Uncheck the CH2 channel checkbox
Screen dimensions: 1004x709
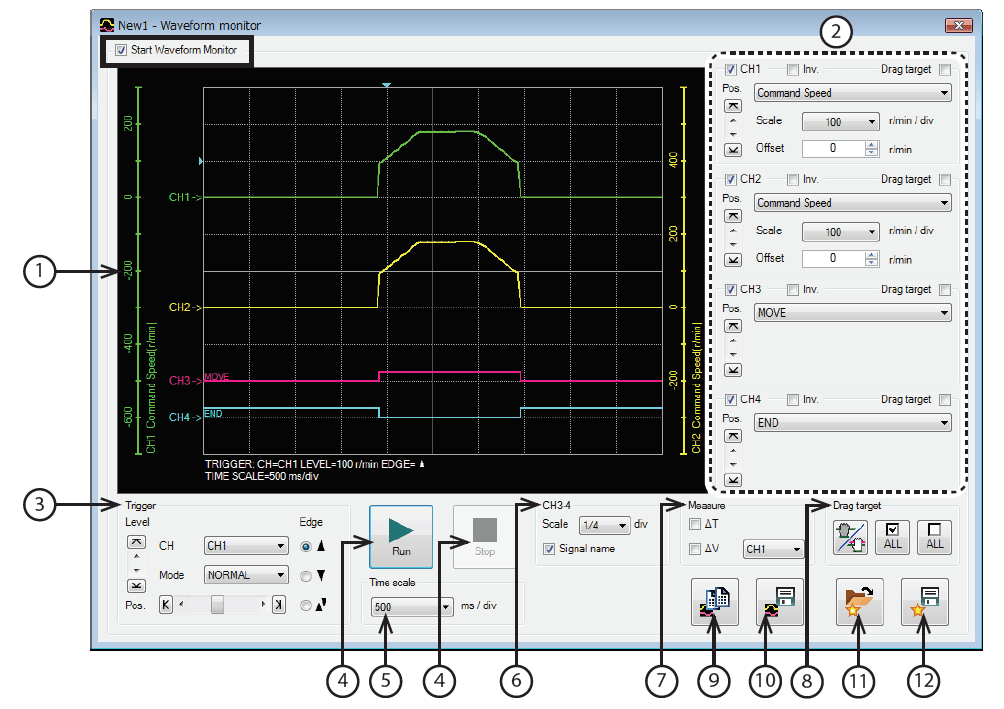(731, 179)
